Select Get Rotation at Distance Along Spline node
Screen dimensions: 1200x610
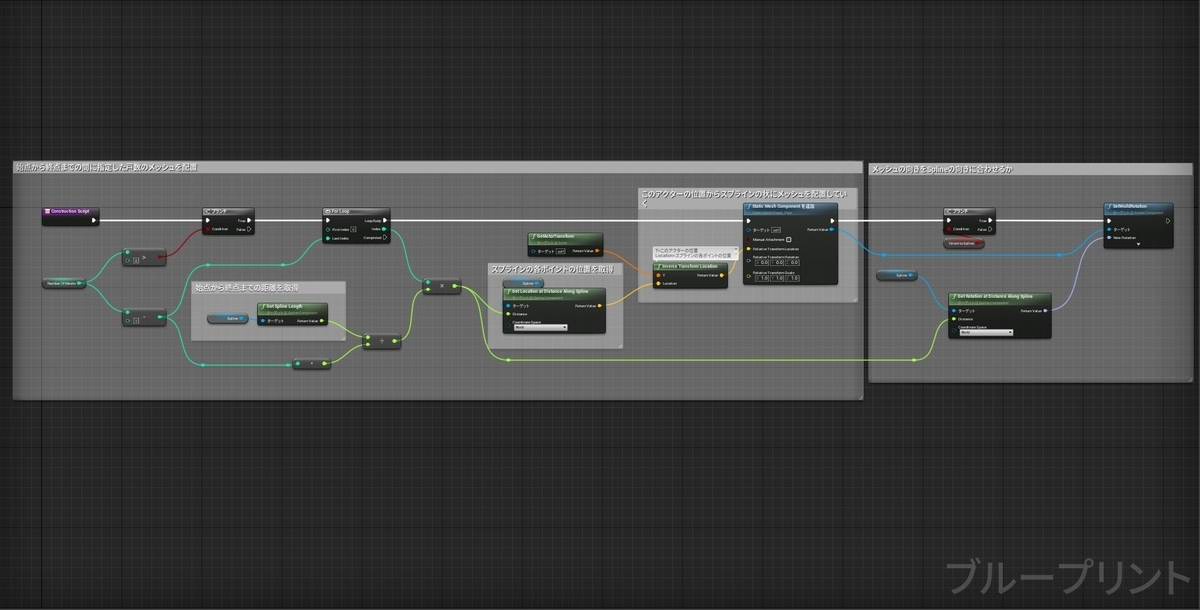click(x=999, y=315)
